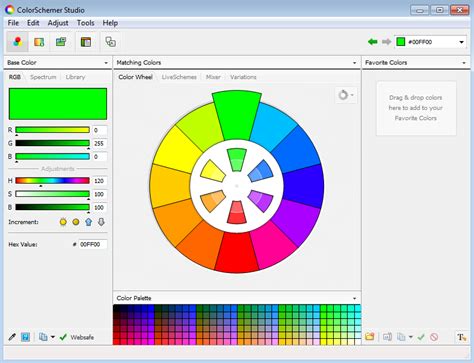Open the Help menu
This screenshot has height=363, width=474.
(110, 23)
